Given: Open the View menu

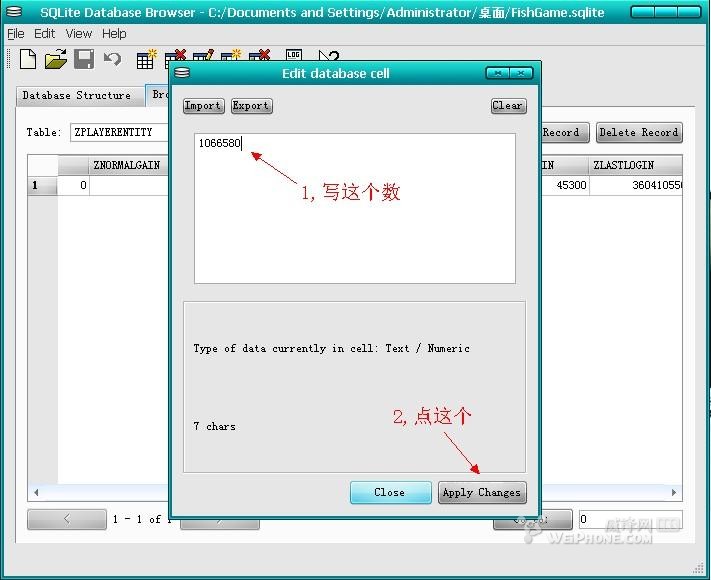Looking at the screenshot, I should tap(79, 33).
